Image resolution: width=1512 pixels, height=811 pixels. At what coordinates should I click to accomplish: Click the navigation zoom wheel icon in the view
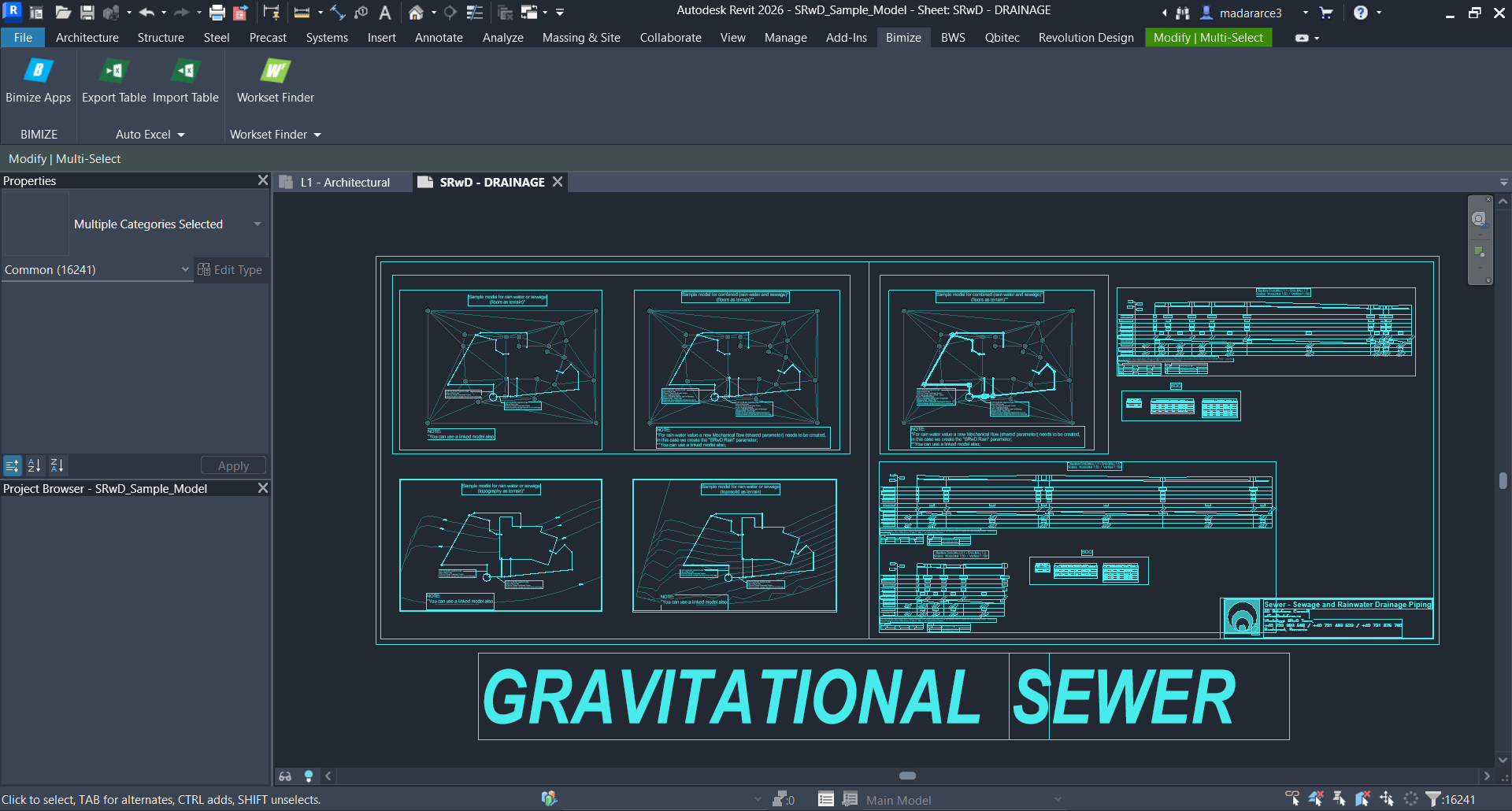click(x=1480, y=219)
